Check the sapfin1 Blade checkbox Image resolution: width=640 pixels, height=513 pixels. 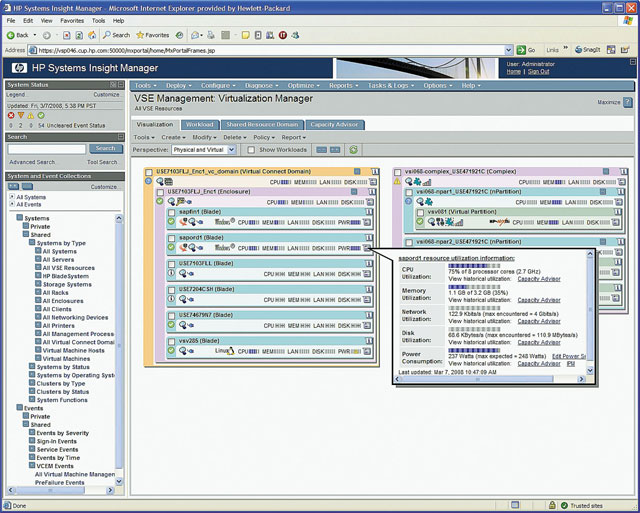pyautogui.click(x=172, y=212)
